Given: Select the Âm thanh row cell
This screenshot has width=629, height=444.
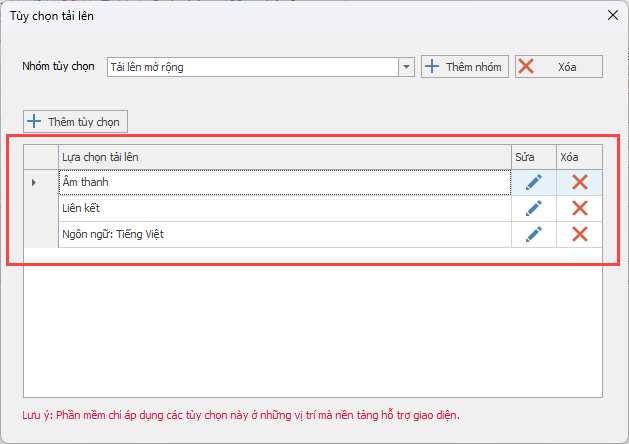Looking at the screenshot, I should click(284, 182).
